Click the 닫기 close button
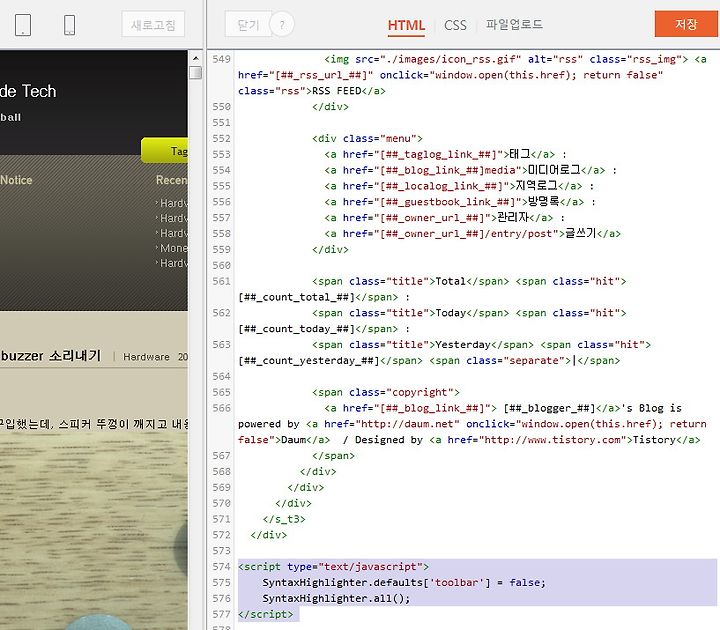 [248, 24]
